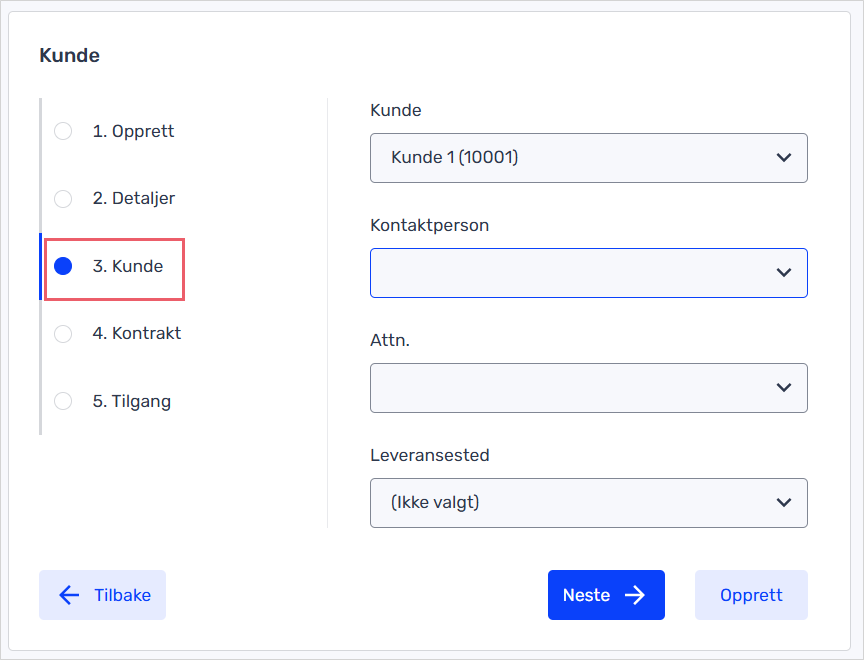The height and width of the screenshot is (660, 864).
Task: Click the filled radio for 3. Kunde
Action: [x=63, y=266]
